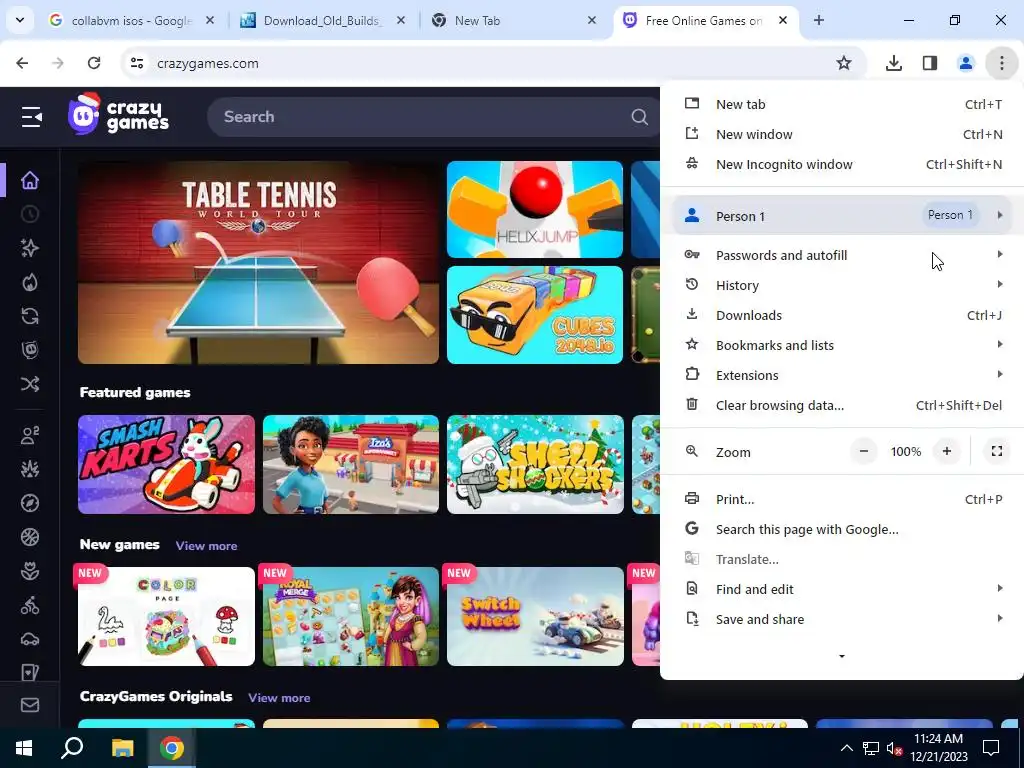View site information icon in address bar
Screen dimensions: 1024x768
(136, 63)
